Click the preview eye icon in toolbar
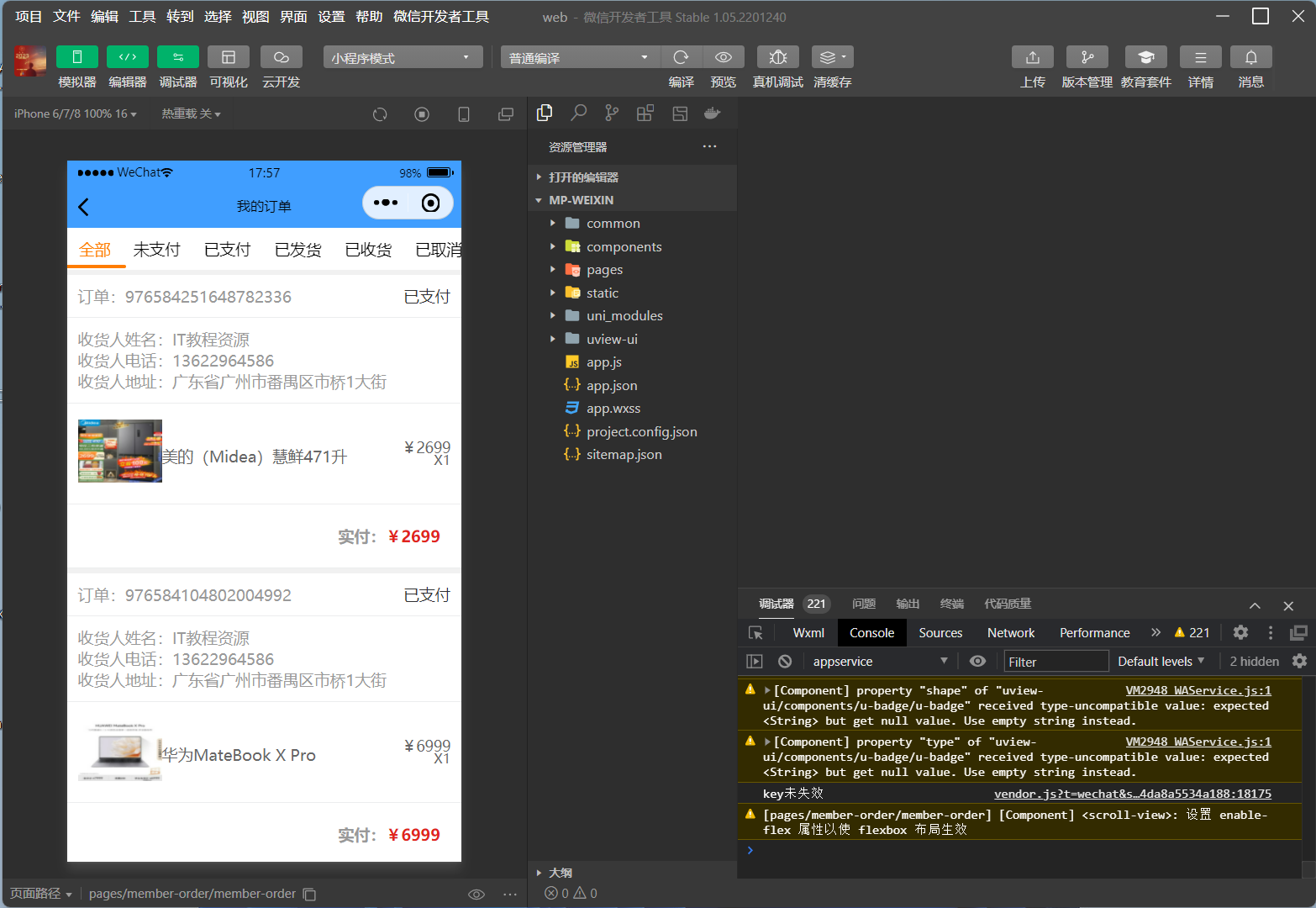Viewport: 1316px width, 908px height. click(x=724, y=56)
